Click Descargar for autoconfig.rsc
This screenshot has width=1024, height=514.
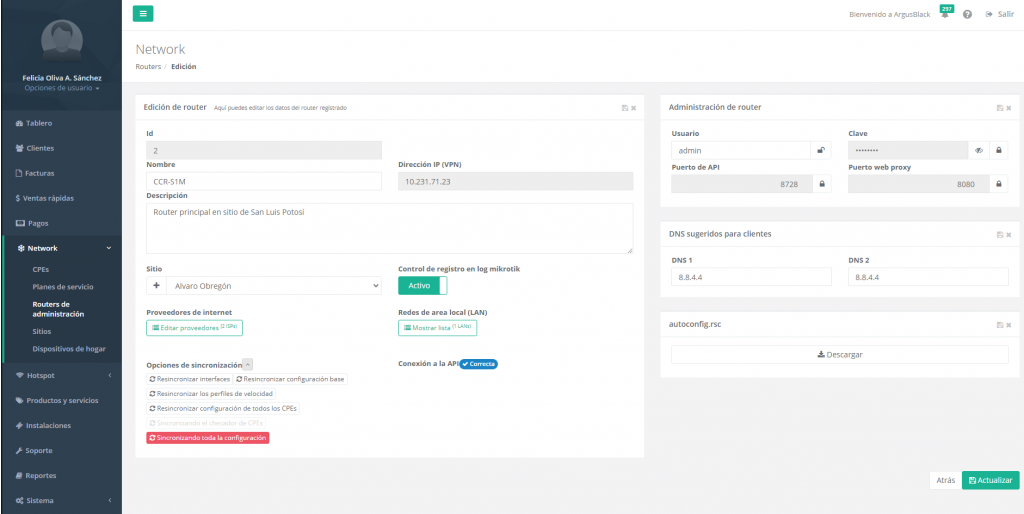point(839,354)
